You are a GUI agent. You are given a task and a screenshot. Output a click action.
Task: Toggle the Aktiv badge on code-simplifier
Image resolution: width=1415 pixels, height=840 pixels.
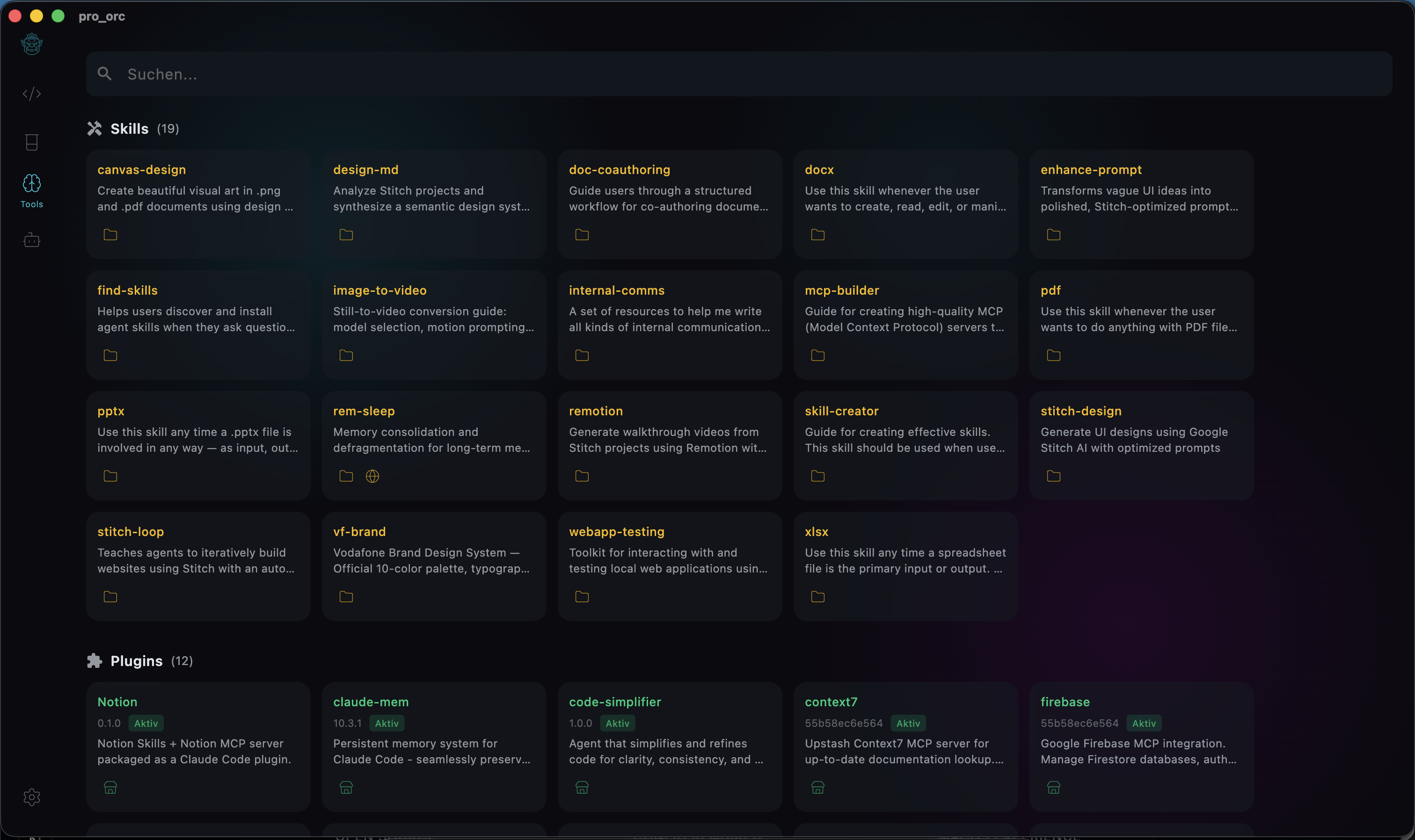[x=617, y=723]
